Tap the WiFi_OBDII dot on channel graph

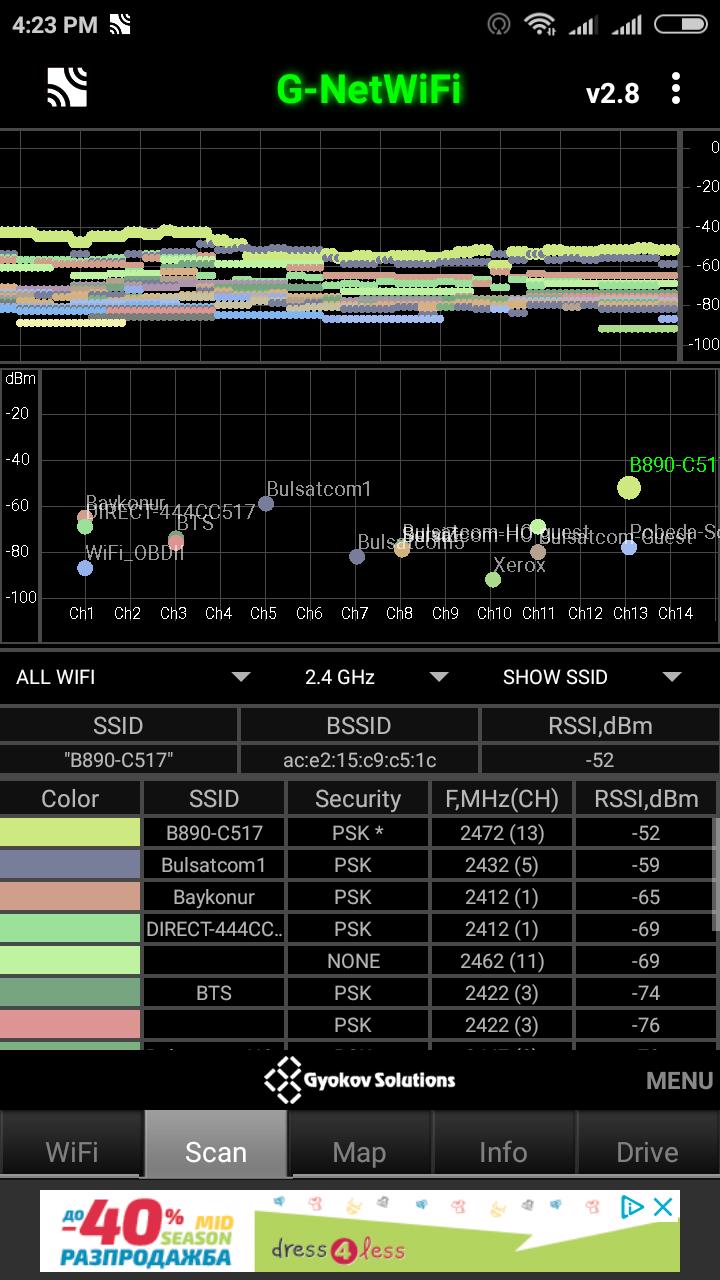(x=85, y=568)
